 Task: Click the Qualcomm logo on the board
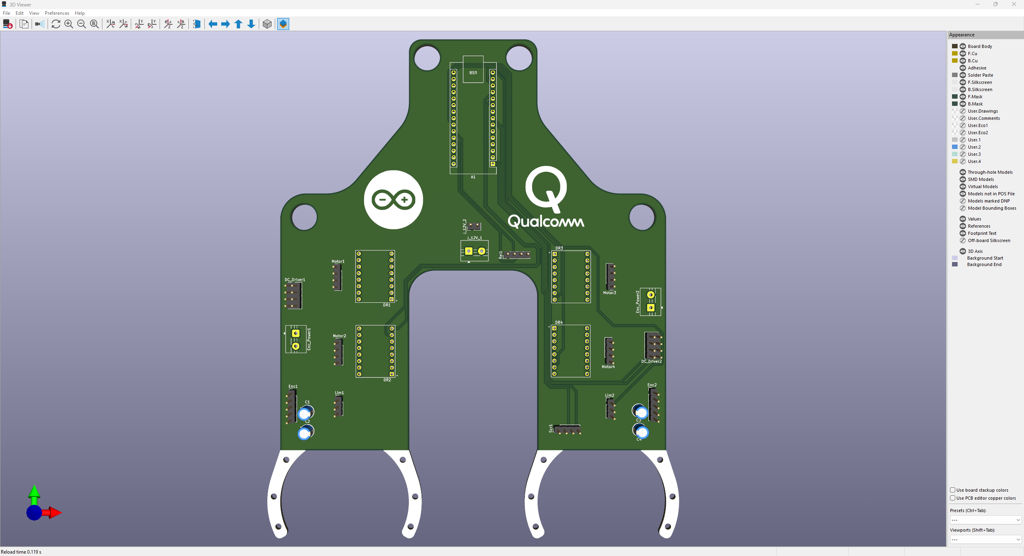pyautogui.click(x=547, y=197)
